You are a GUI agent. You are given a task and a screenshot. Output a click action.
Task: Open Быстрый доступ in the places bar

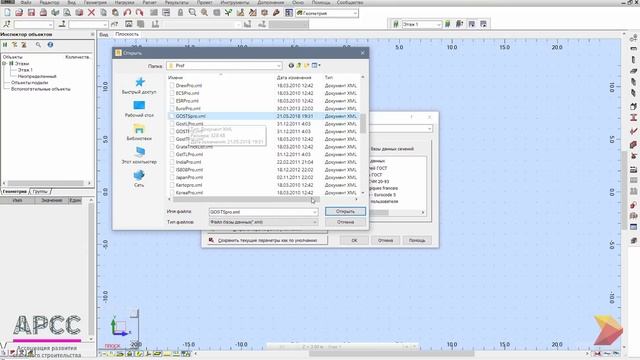(x=139, y=86)
